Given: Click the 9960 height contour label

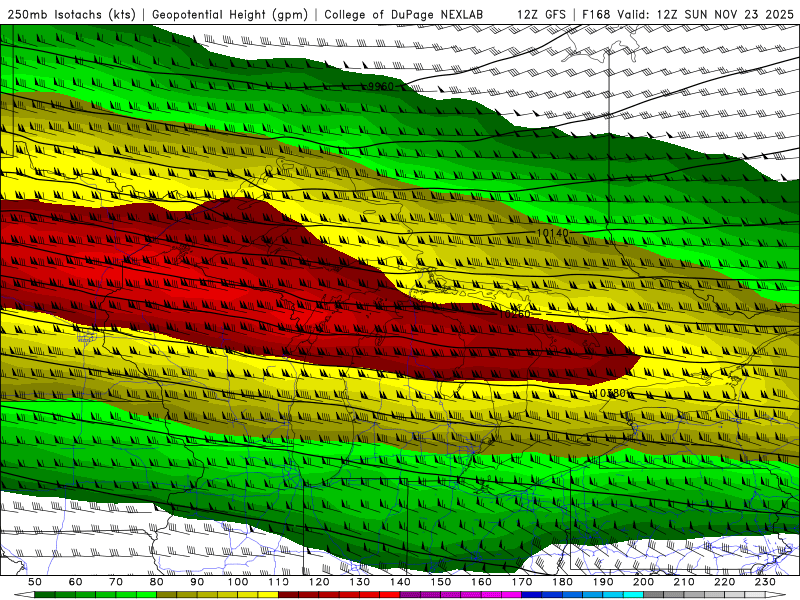Looking at the screenshot, I should (381, 87).
